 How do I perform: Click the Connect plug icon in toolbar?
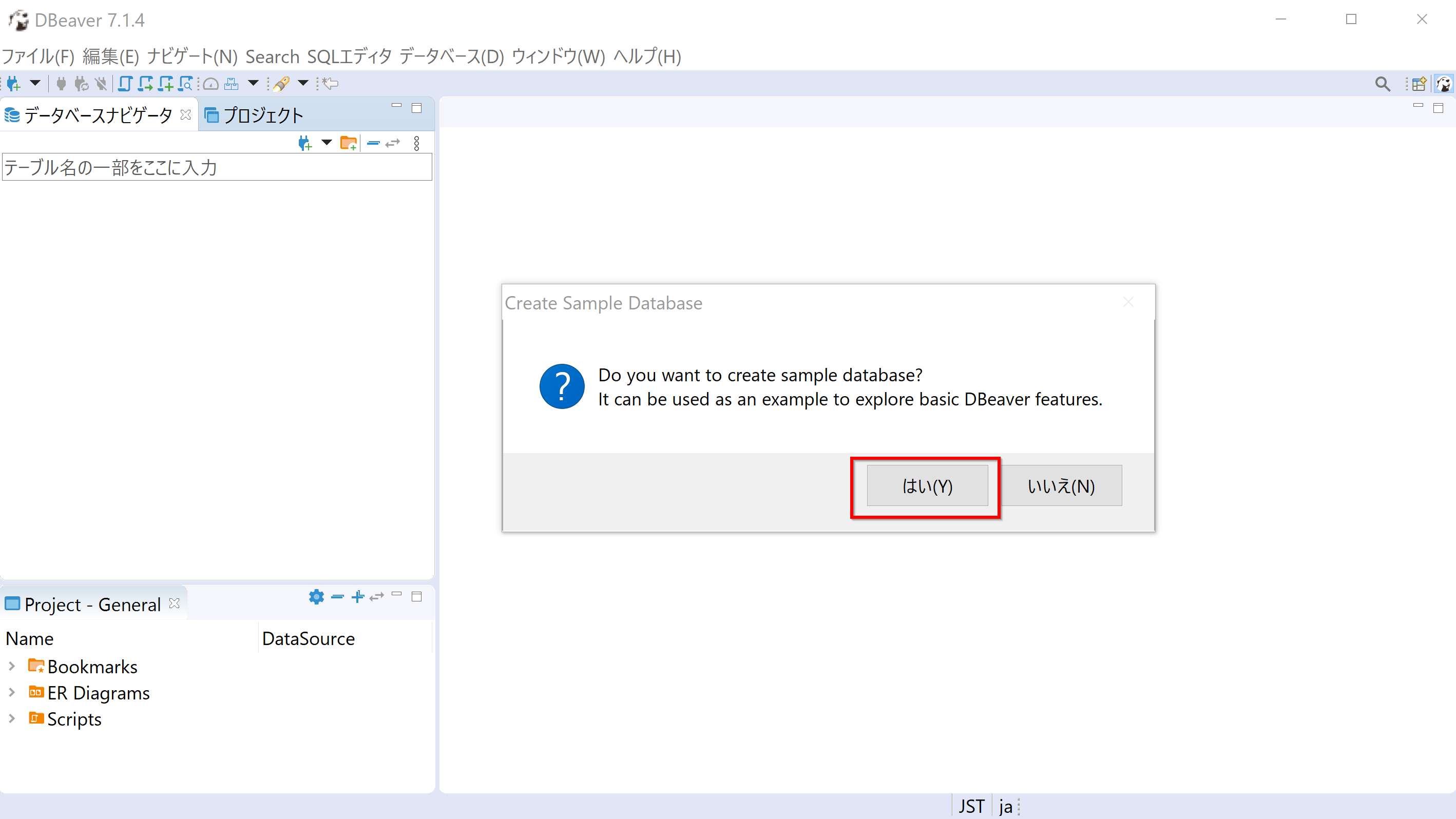(61, 84)
